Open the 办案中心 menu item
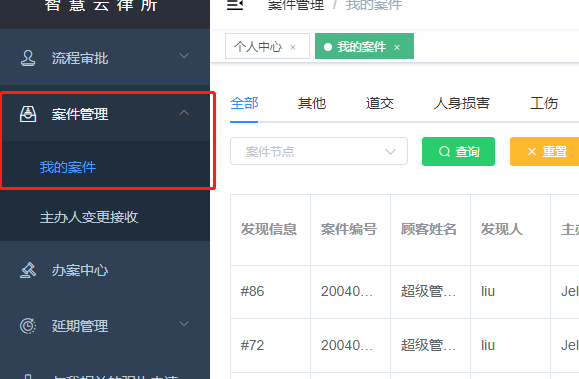 point(105,270)
